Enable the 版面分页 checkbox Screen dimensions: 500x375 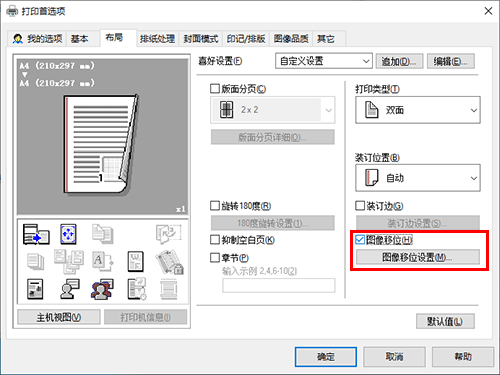215,89
